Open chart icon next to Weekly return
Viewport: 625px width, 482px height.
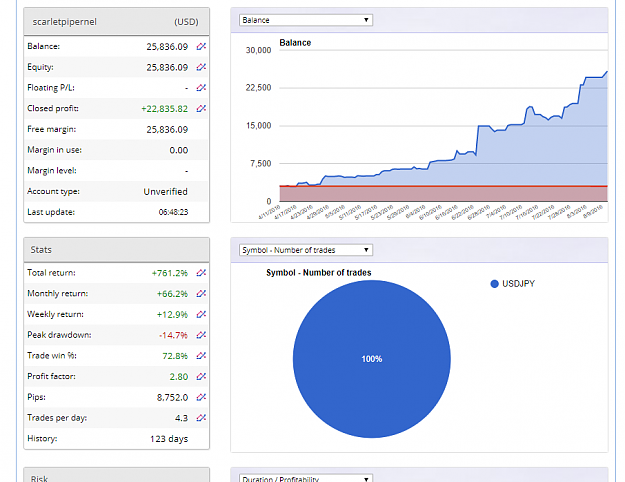[201, 315]
